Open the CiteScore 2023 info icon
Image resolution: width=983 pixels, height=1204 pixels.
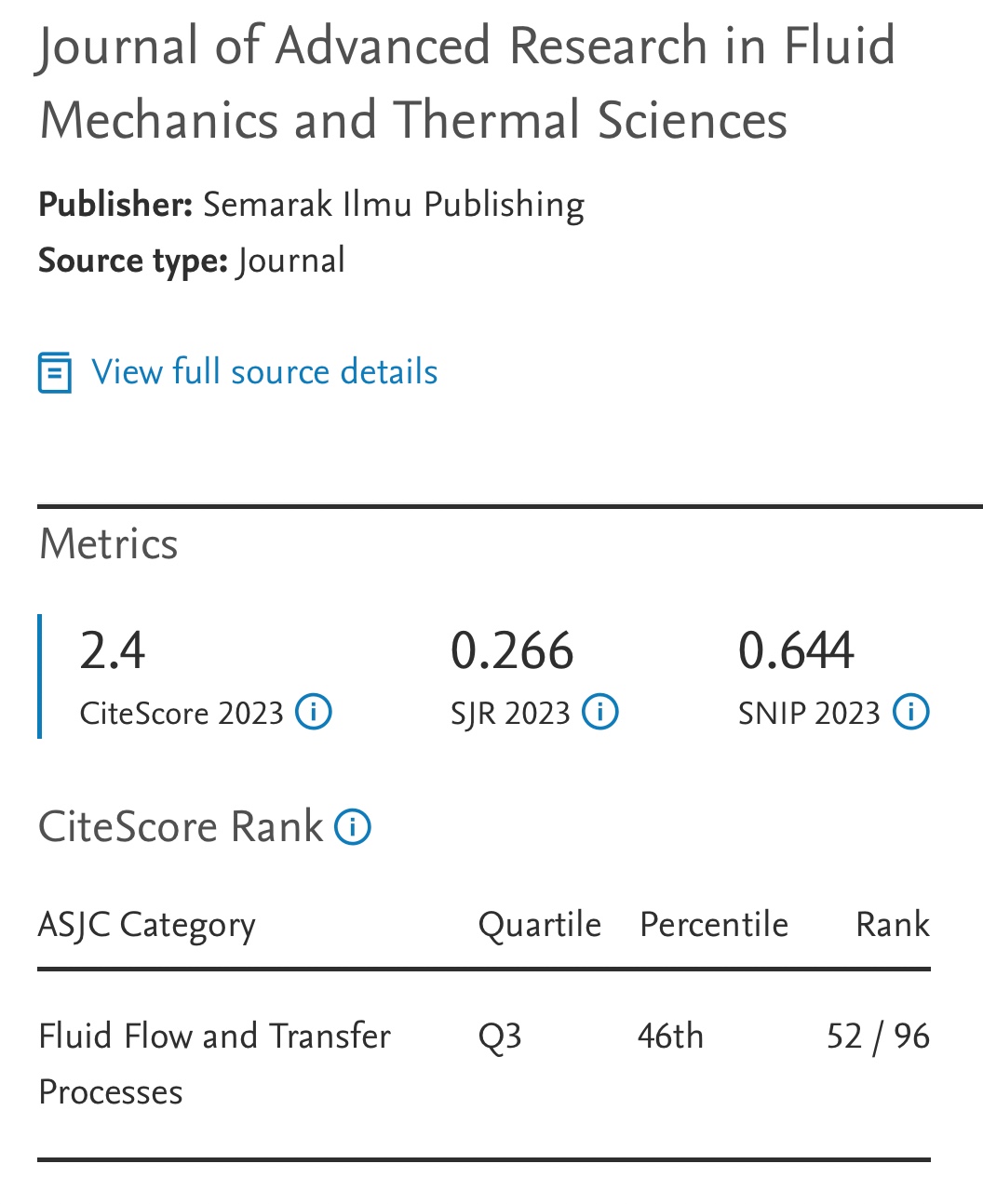point(314,712)
